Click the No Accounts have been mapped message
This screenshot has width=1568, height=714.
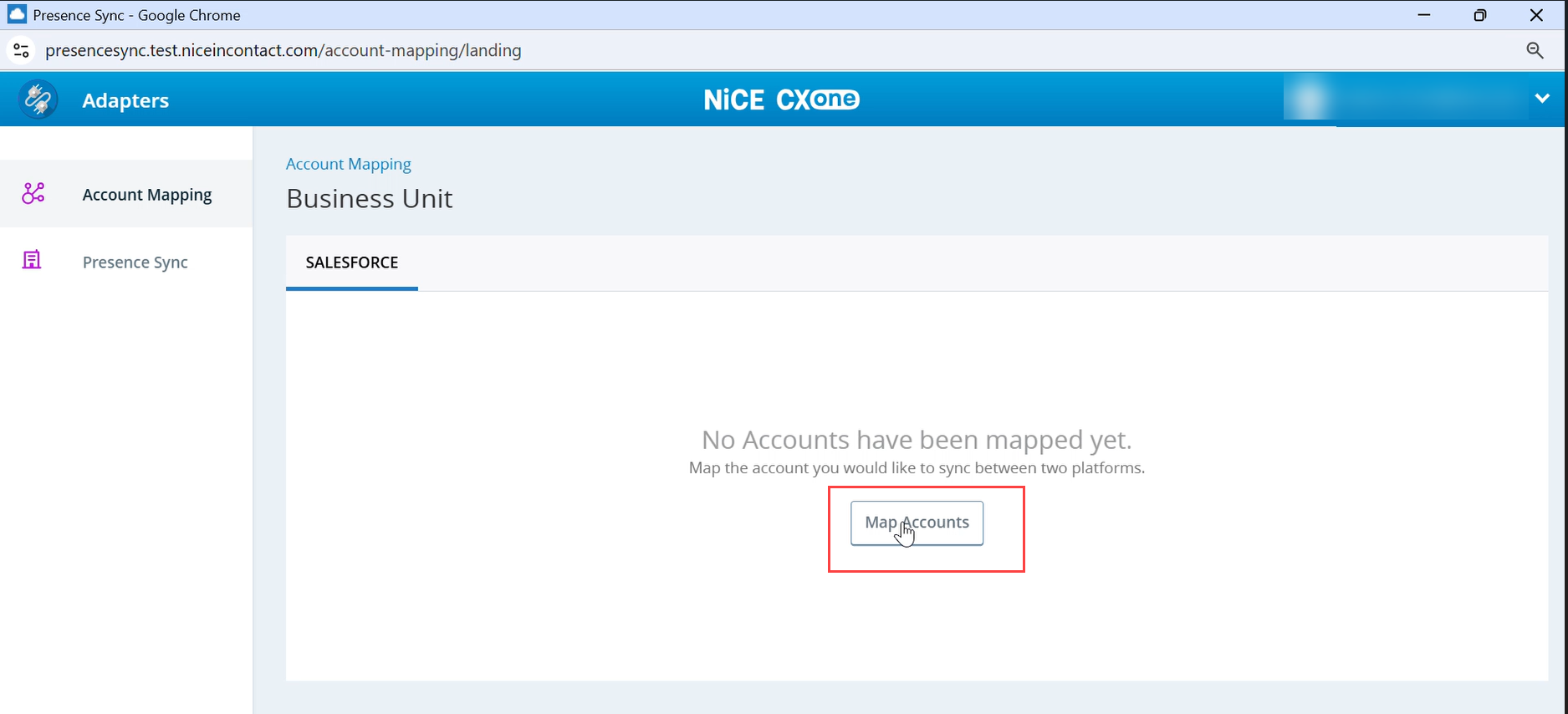(x=917, y=440)
